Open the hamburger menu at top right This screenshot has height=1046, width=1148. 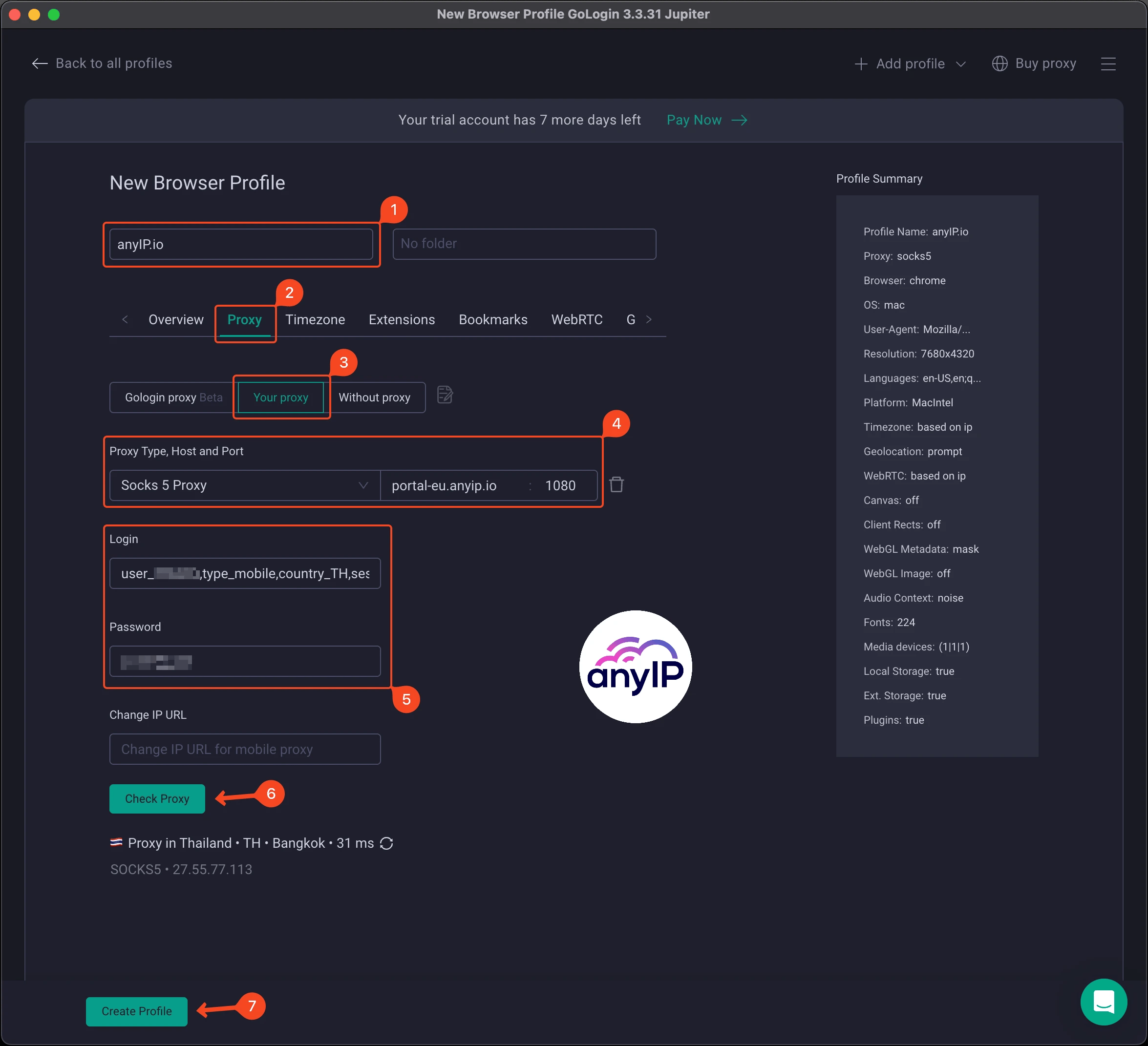coord(1109,64)
